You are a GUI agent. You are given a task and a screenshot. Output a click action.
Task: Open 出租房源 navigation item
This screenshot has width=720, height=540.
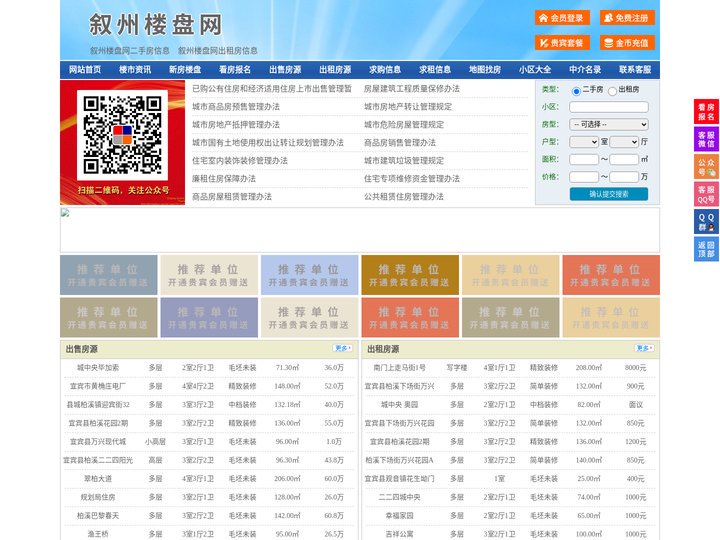[335, 70]
